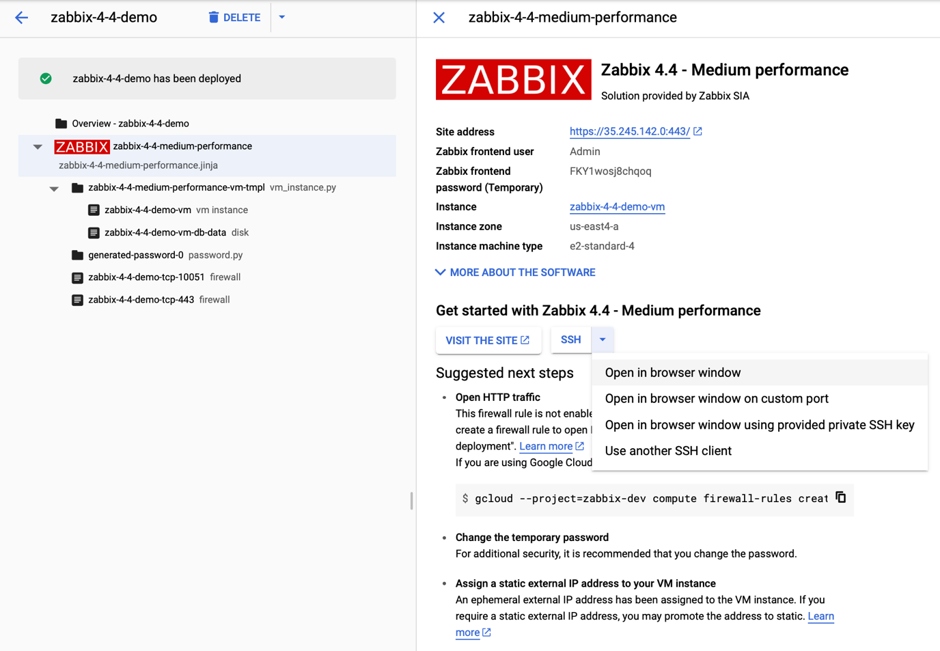Open the zabbix-4-4-demo-vm instance link
The image size is (940, 651).
tap(617, 207)
